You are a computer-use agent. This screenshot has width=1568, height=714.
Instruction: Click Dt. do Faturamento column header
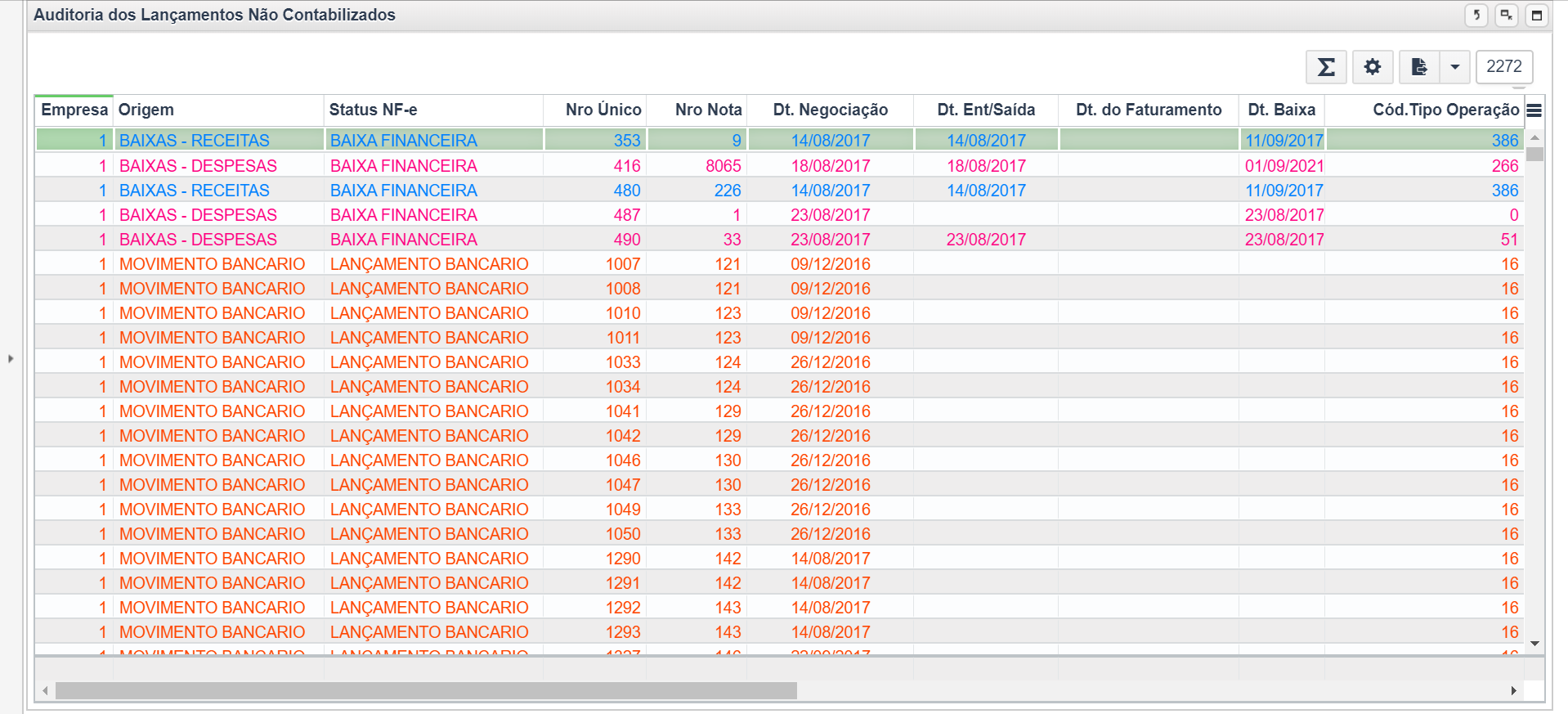[1149, 110]
